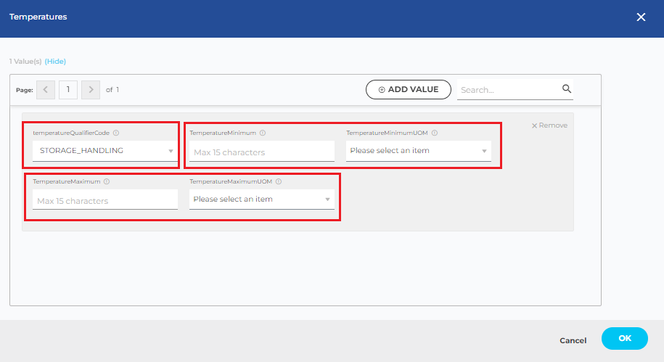Click the Hide link next to 1 Value(s)
664x362 pixels.
pyautogui.click(x=55, y=61)
